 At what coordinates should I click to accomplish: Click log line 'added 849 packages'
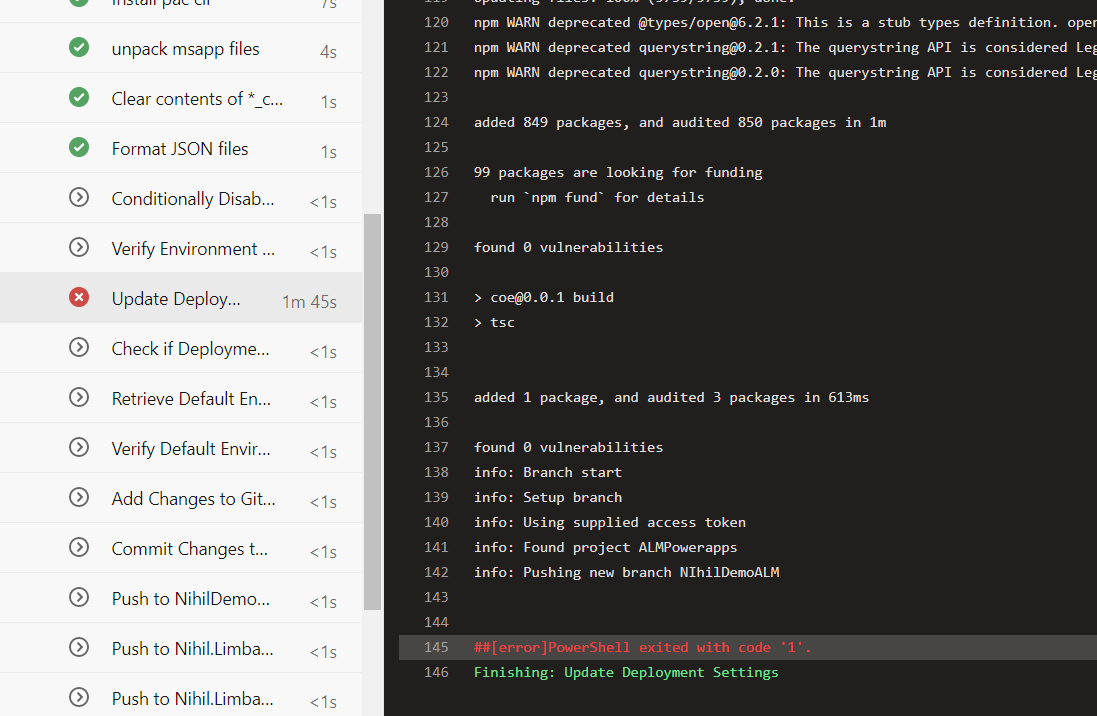(679, 122)
